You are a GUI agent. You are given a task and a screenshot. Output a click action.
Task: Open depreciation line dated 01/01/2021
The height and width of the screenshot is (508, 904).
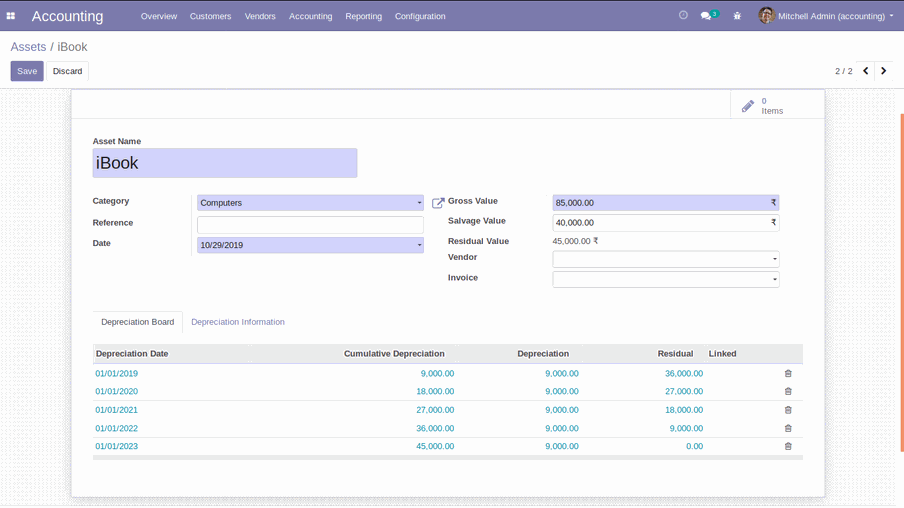(116, 410)
